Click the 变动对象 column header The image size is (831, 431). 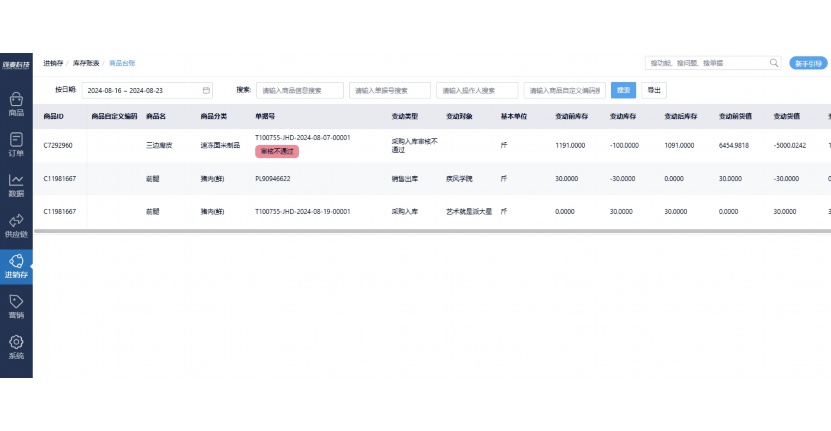point(459,116)
